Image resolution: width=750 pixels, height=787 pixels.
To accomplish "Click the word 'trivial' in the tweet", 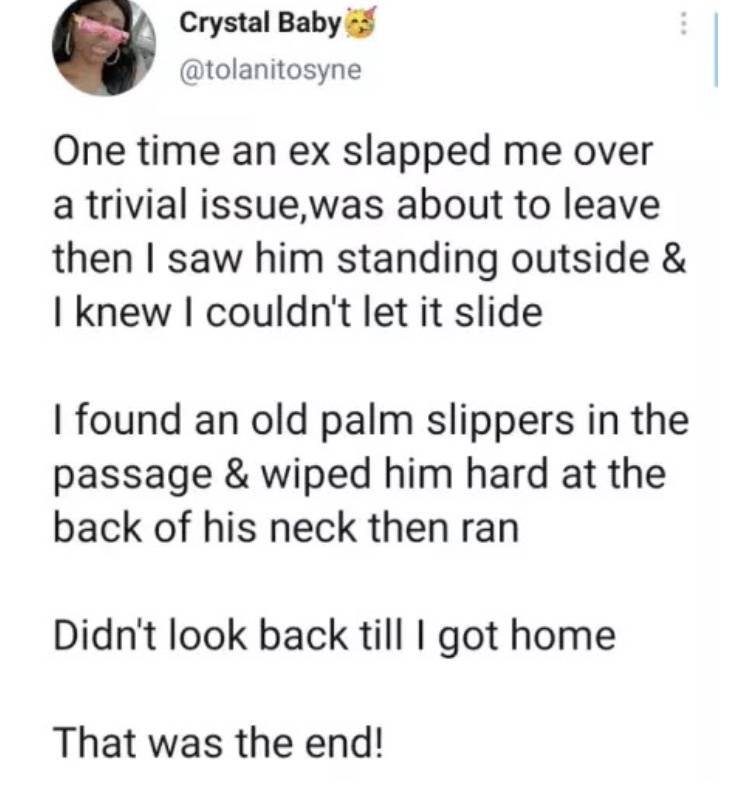I will pos(130,207).
